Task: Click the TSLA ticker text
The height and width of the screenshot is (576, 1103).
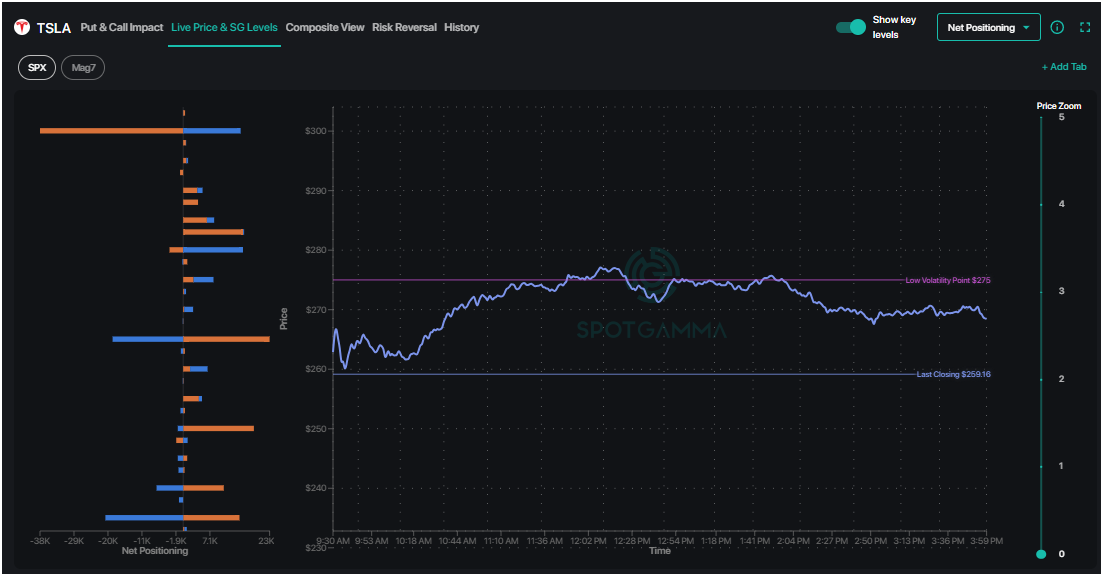Action: pyautogui.click(x=53, y=28)
